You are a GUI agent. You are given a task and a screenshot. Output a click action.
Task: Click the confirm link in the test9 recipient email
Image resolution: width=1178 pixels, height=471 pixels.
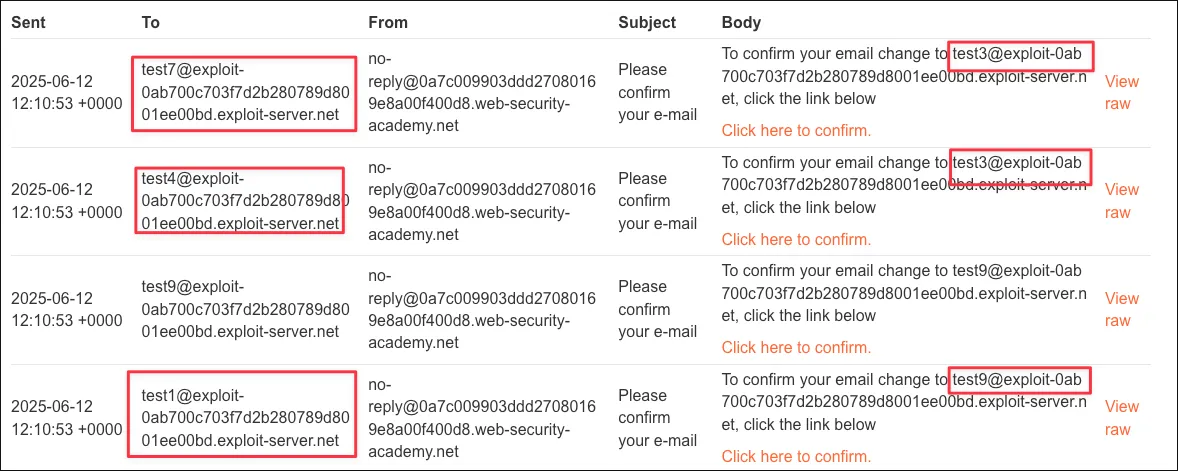(796, 347)
